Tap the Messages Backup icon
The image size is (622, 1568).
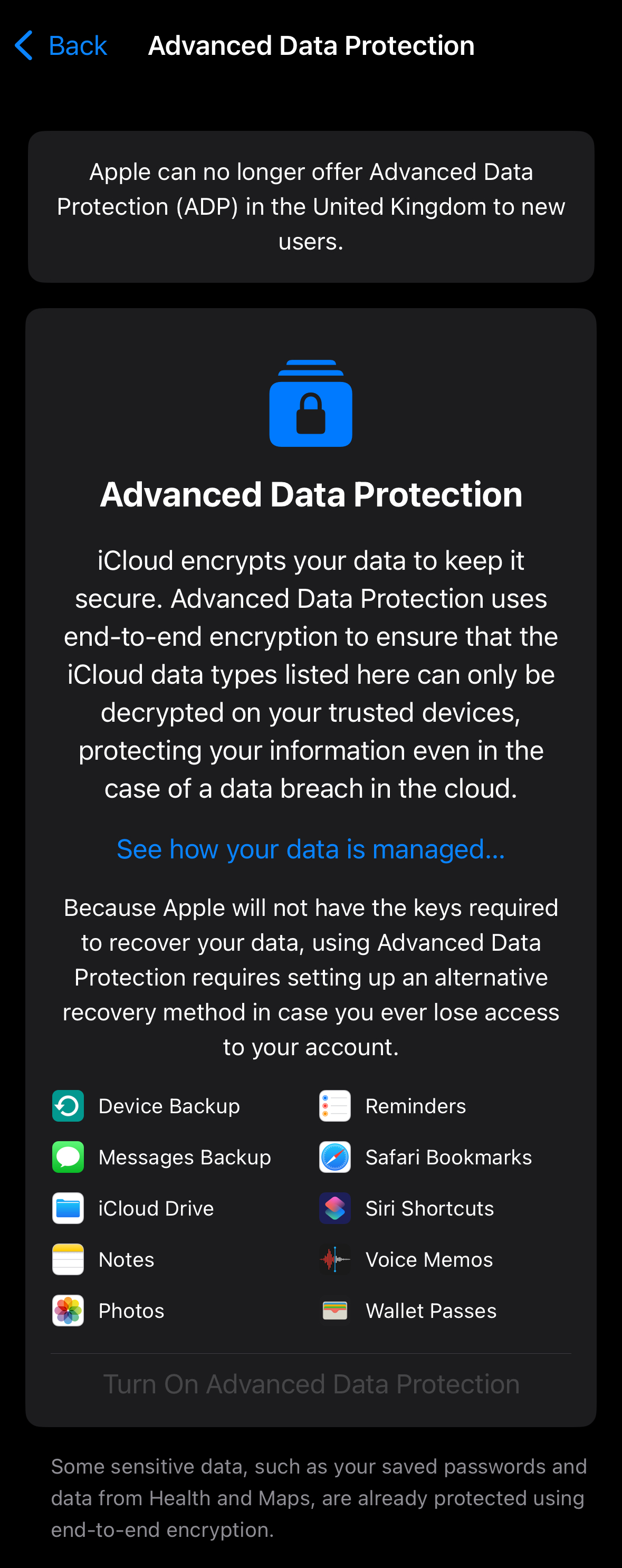point(68,1156)
